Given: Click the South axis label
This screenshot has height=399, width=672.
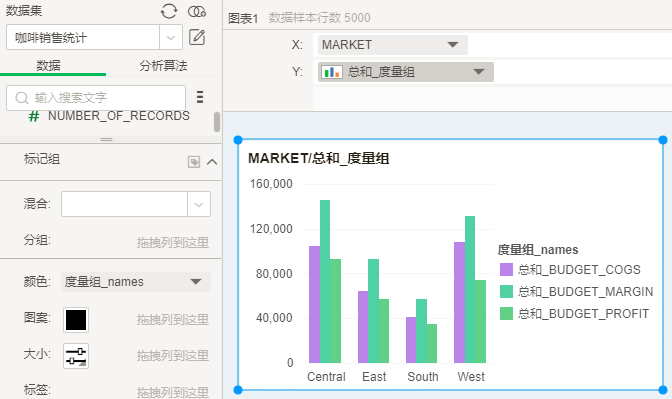Looking at the screenshot, I should (423, 377).
